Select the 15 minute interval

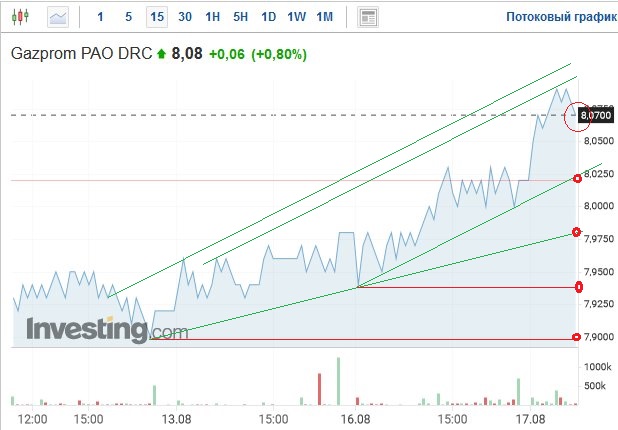point(157,17)
